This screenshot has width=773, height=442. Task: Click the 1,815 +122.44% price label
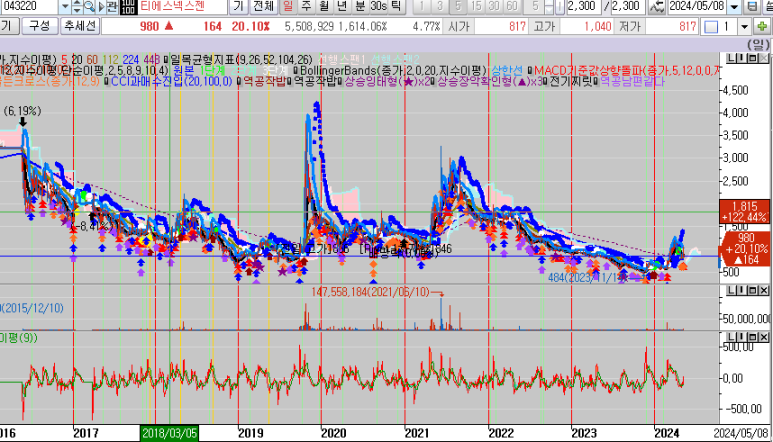coord(744,211)
